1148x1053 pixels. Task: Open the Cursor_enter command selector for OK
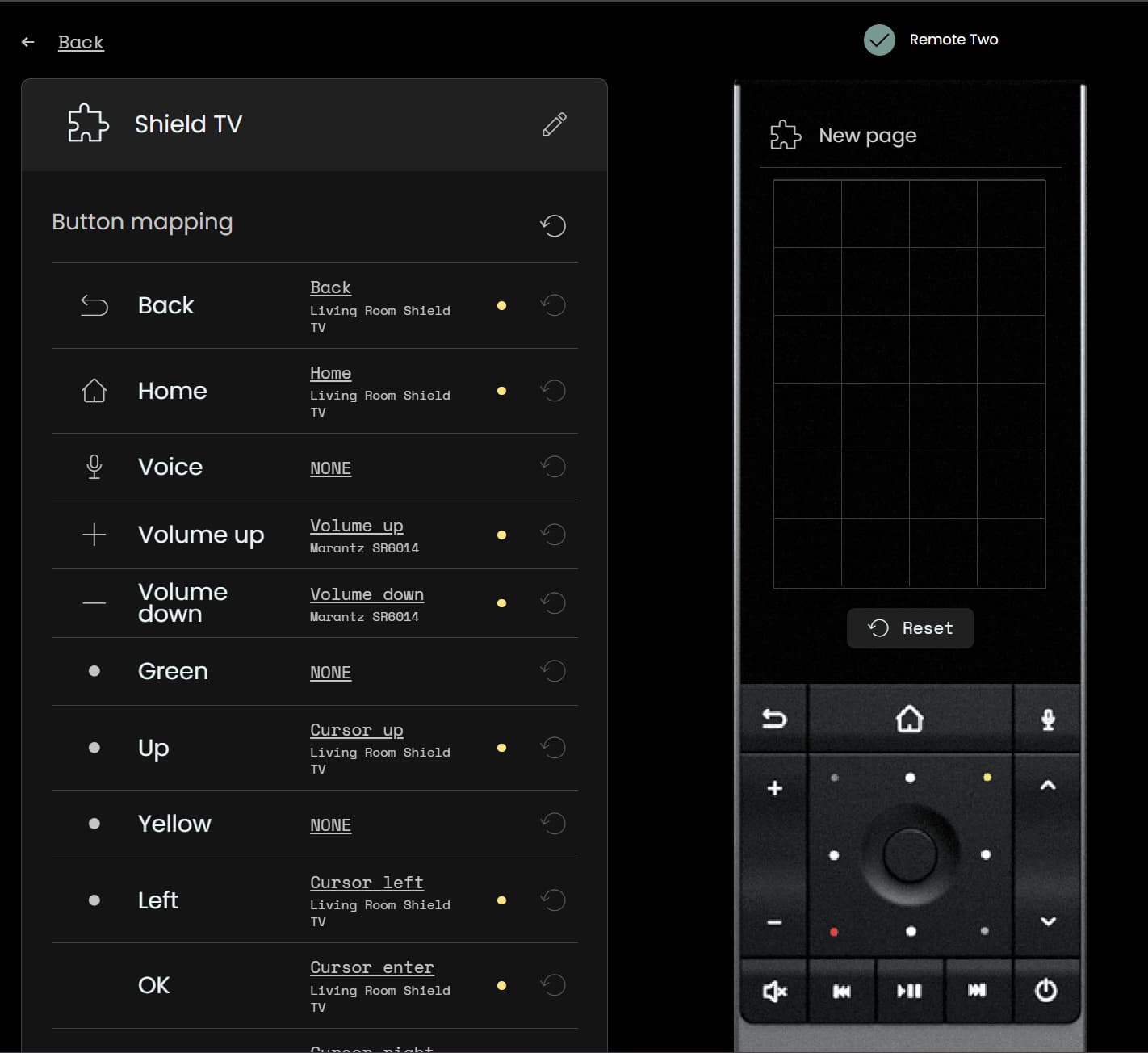coord(371,967)
